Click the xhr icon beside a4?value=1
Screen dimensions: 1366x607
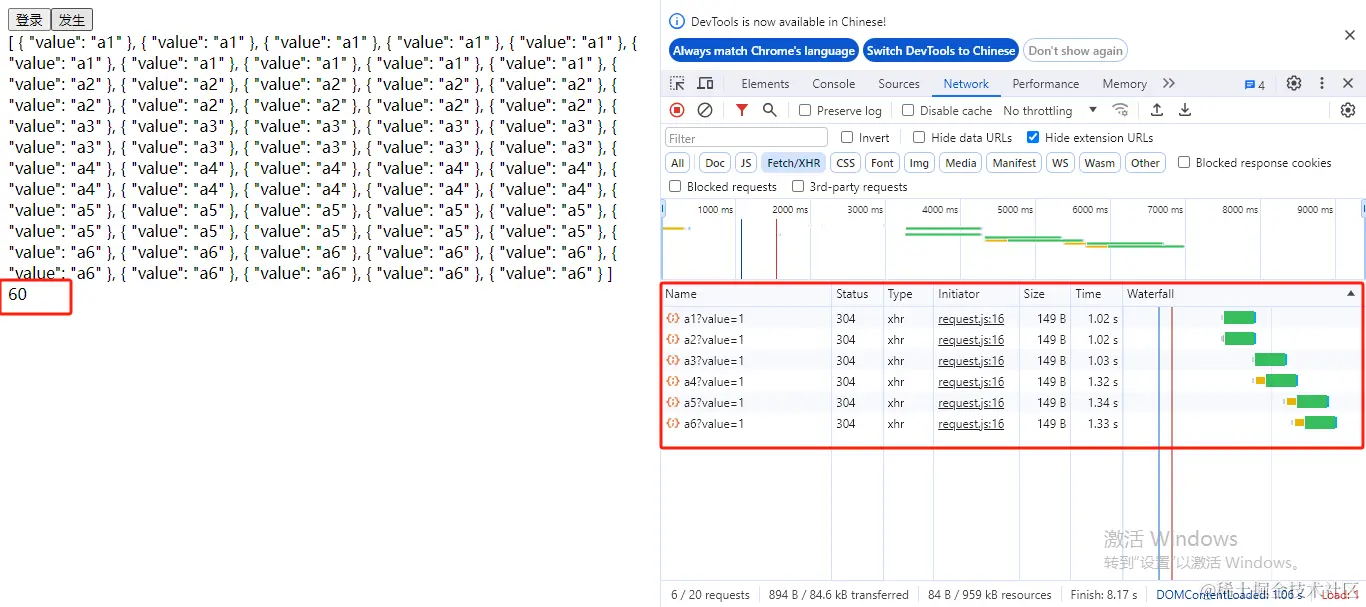[x=673, y=382]
